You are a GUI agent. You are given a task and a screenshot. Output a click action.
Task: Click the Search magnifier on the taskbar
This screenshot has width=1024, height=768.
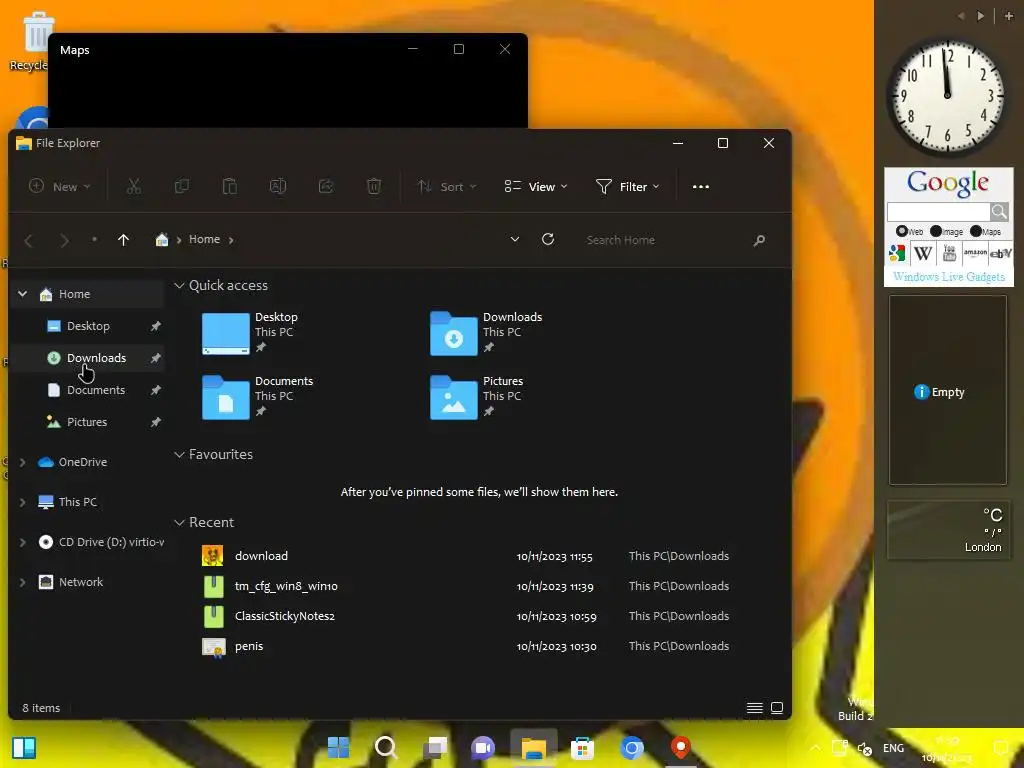click(x=386, y=747)
